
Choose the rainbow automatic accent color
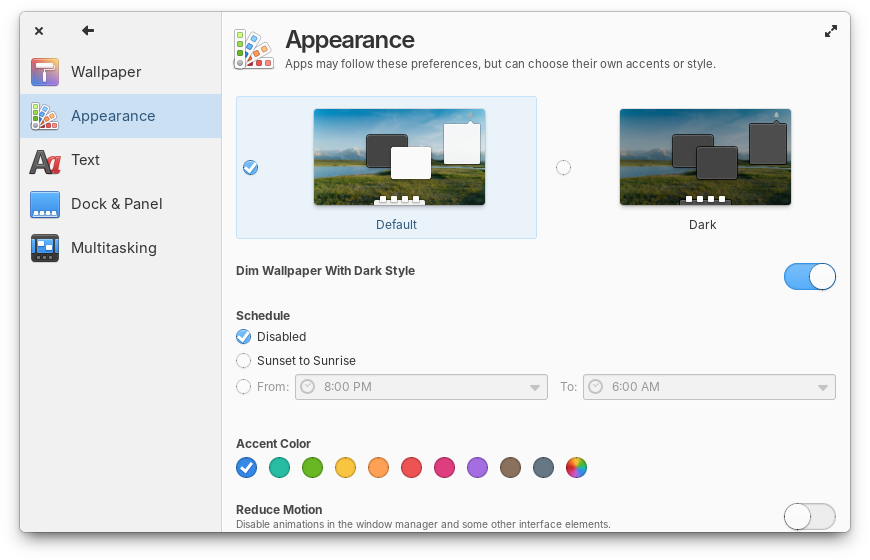point(576,467)
